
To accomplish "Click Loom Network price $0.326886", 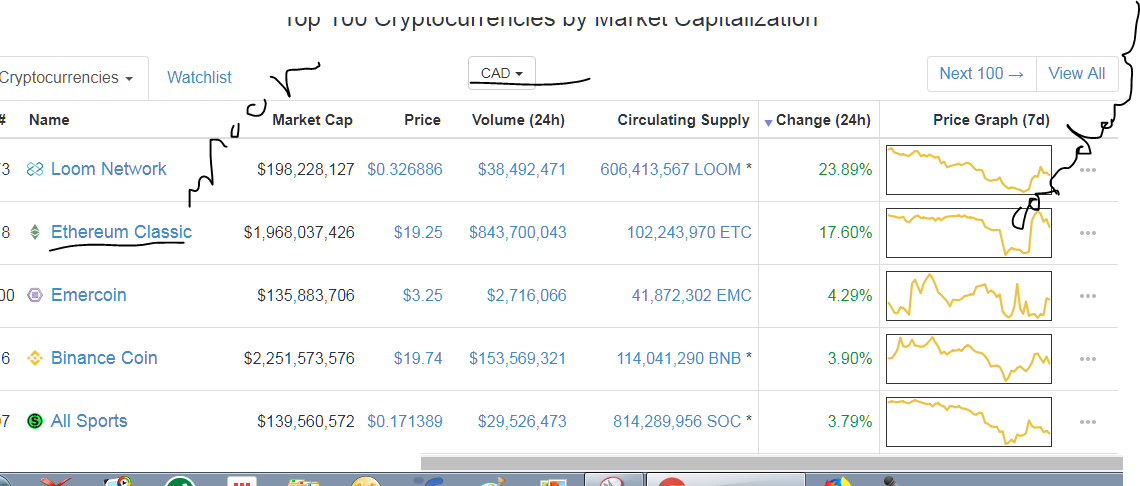I will click(x=404, y=170).
